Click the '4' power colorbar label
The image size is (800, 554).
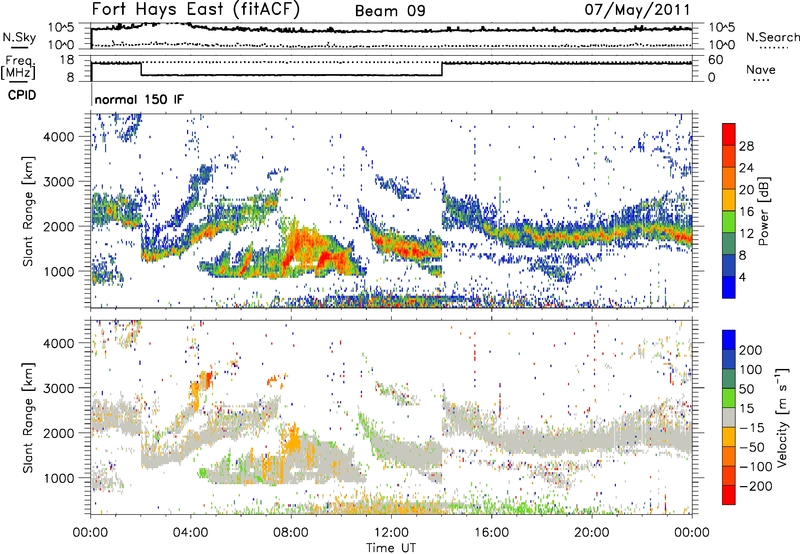point(742,277)
